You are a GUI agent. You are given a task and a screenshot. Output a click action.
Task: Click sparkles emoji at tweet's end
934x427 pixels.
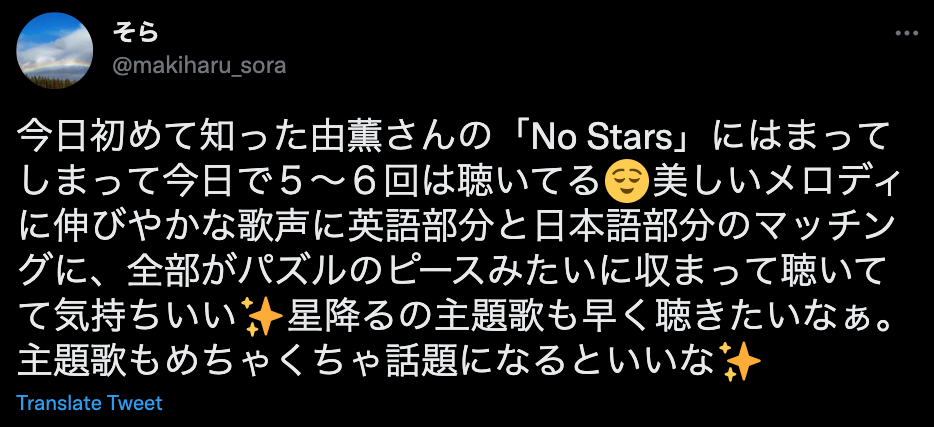pyautogui.click(x=740, y=361)
